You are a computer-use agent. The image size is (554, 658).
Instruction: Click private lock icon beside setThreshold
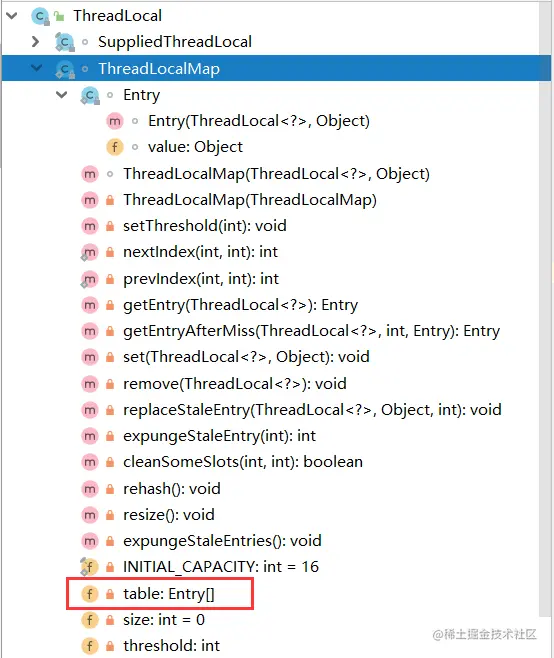110,226
